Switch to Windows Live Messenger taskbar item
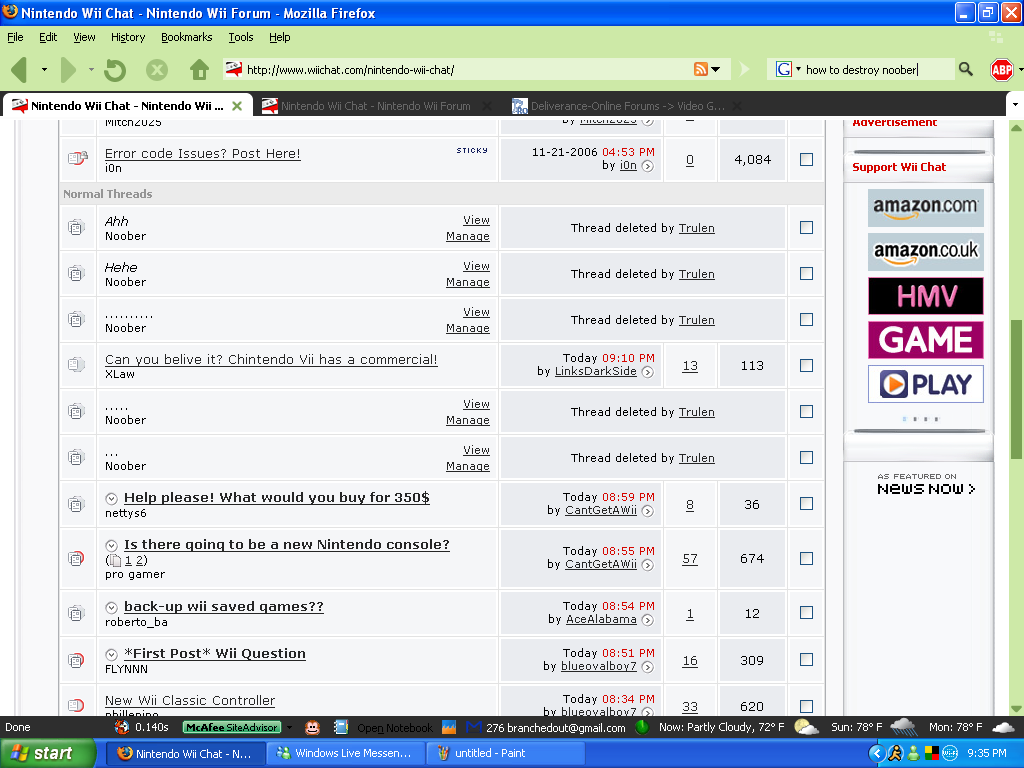The width and height of the screenshot is (1024, 768). [x=345, y=753]
